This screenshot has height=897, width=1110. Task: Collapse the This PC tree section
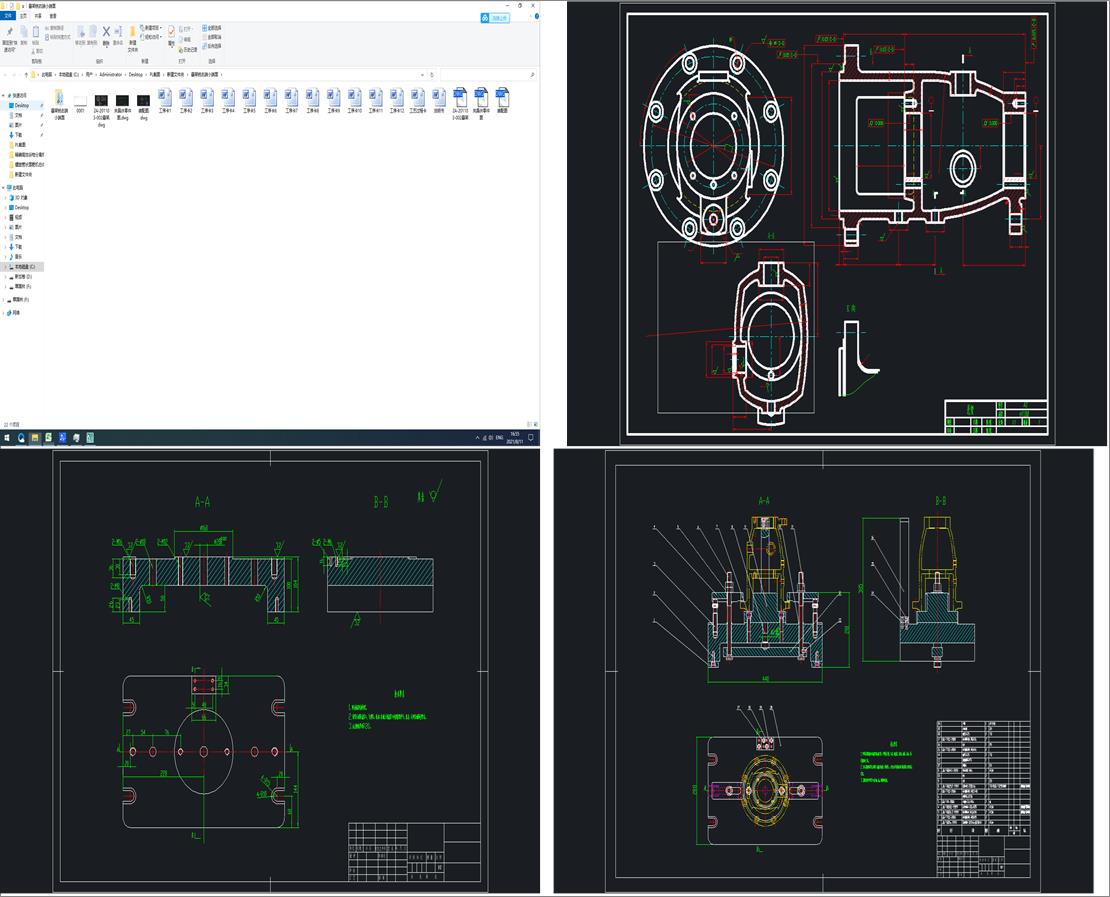(4, 188)
